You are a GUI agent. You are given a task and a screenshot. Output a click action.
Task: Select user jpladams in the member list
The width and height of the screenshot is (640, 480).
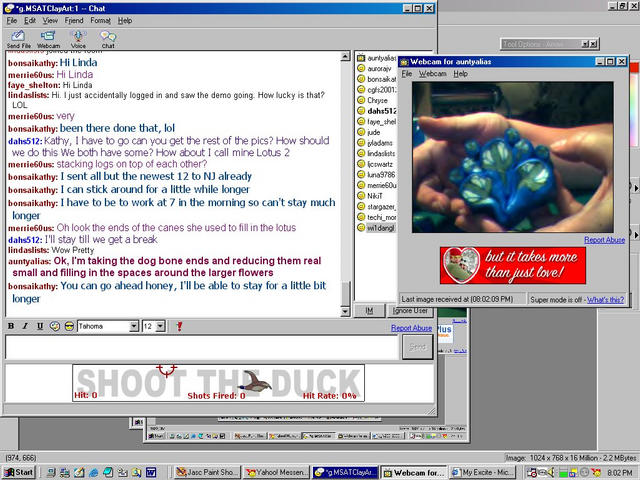tap(375, 142)
